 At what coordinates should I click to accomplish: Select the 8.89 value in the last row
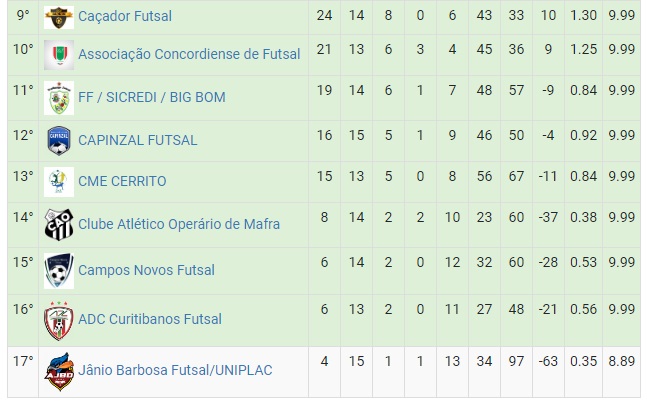coord(621,361)
